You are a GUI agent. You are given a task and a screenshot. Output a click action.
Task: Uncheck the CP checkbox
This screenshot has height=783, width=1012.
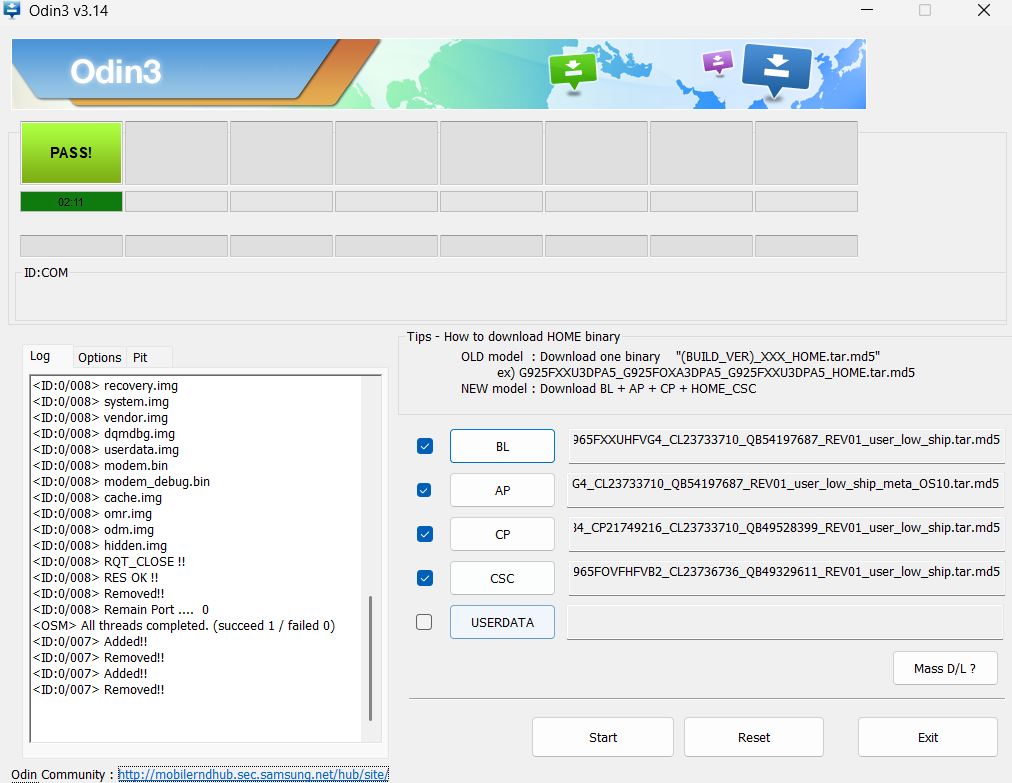click(x=425, y=534)
